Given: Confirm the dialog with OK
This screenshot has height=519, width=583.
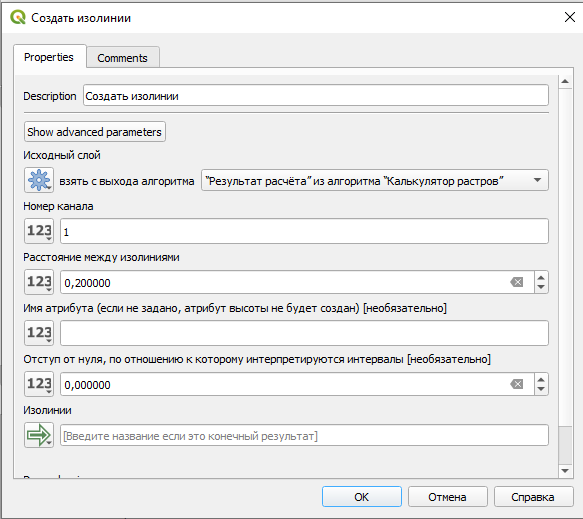Looking at the screenshot, I should (x=361, y=497).
